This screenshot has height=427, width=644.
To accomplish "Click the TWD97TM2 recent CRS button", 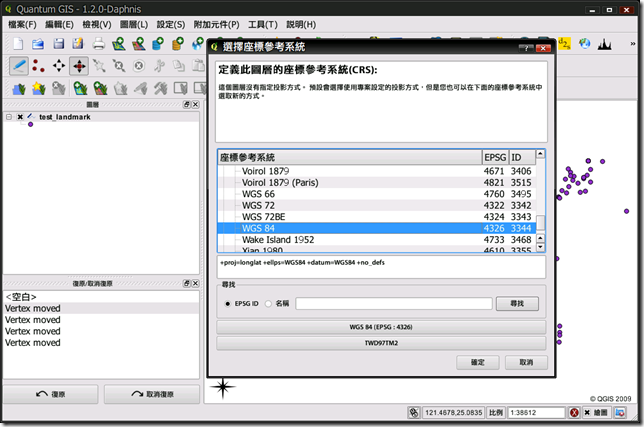I will (381, 343).
